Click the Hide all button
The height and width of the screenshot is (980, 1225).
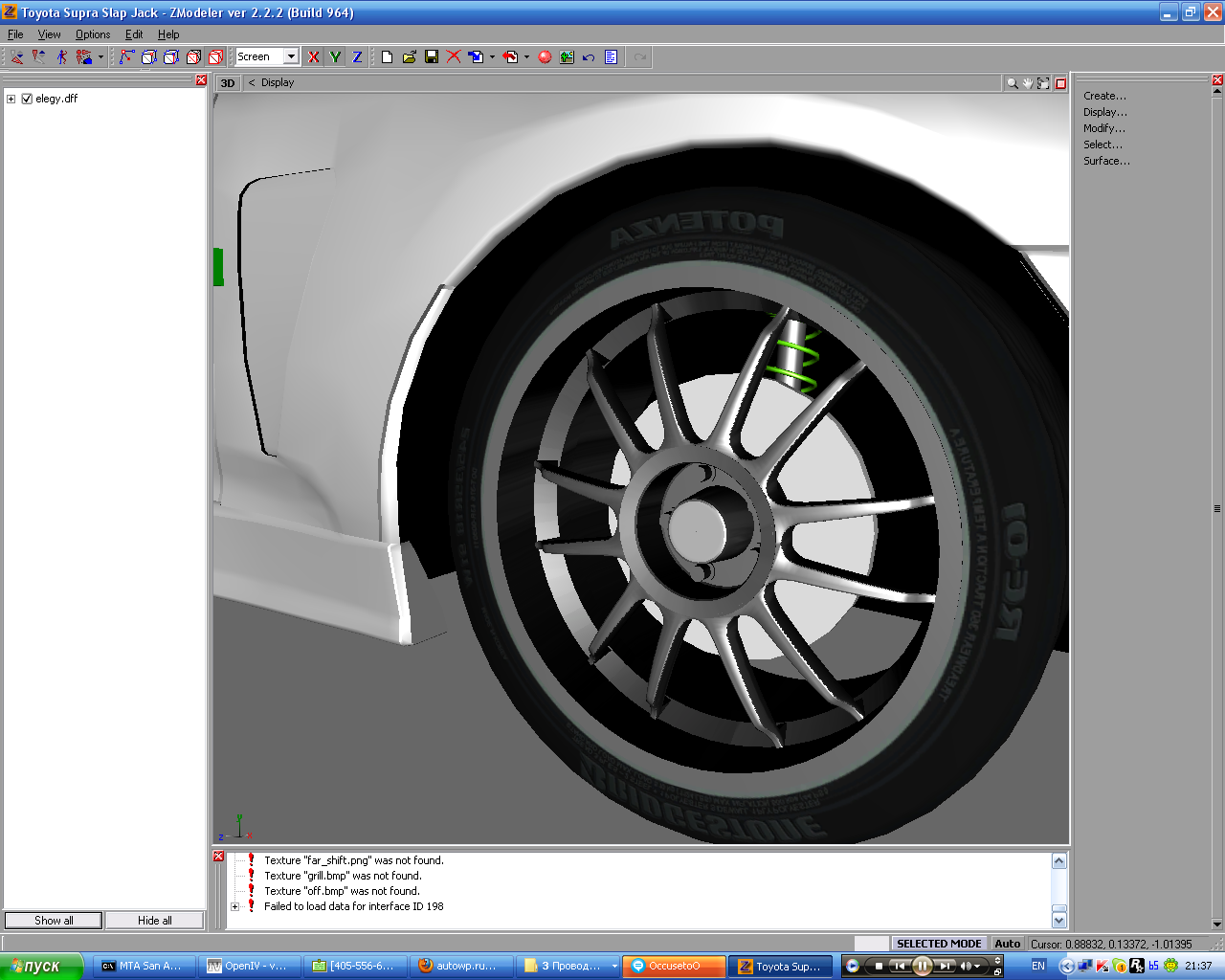(154, 921)
